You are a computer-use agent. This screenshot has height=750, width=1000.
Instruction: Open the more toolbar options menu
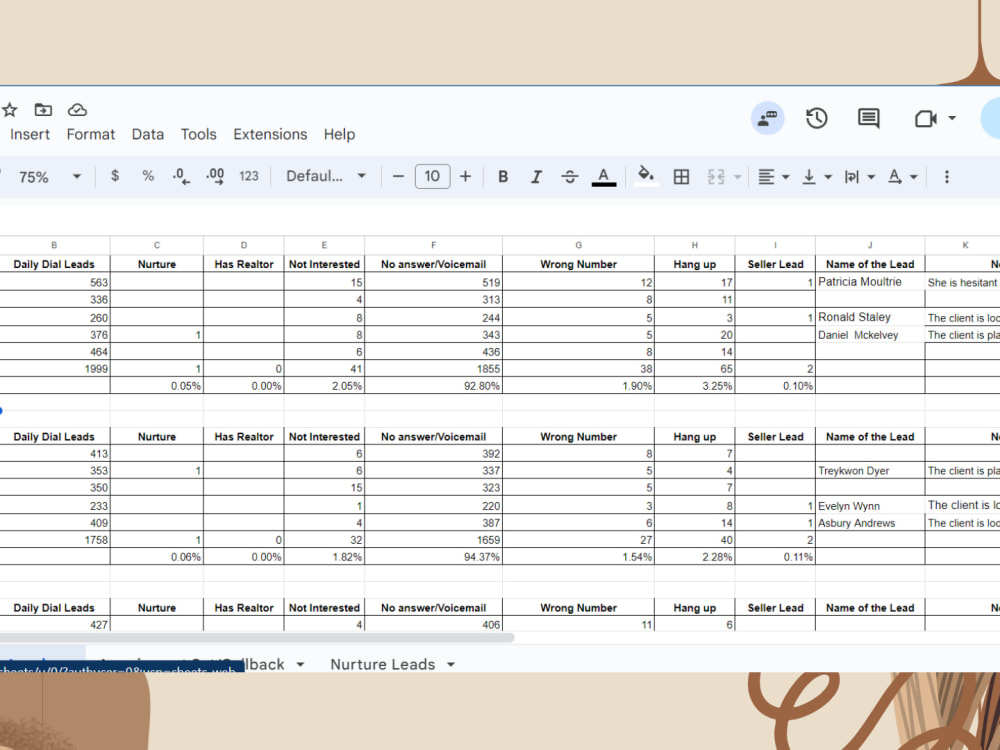coord(946,176)
